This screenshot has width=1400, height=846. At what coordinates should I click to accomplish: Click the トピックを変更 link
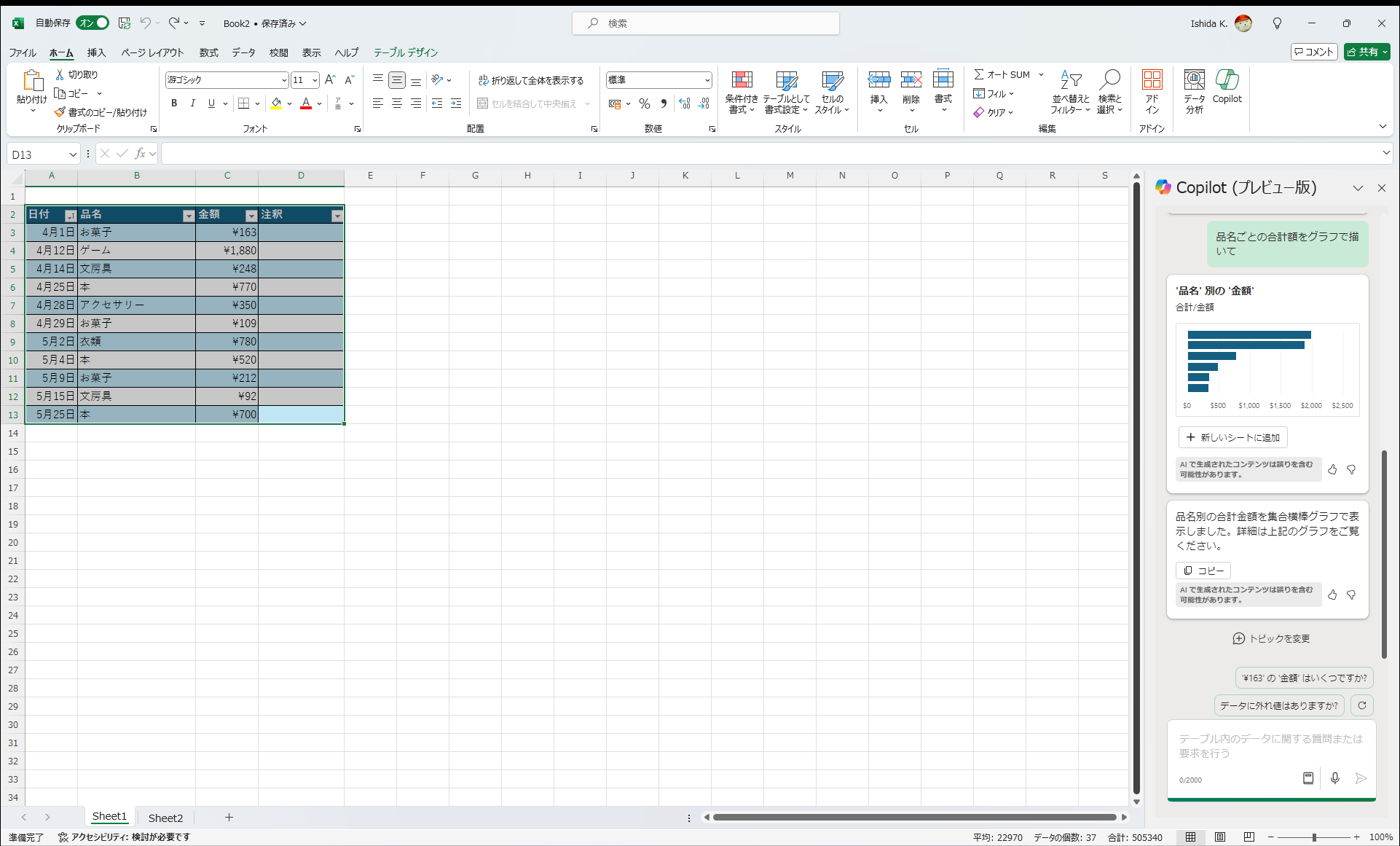click(x=1271, y=638)
